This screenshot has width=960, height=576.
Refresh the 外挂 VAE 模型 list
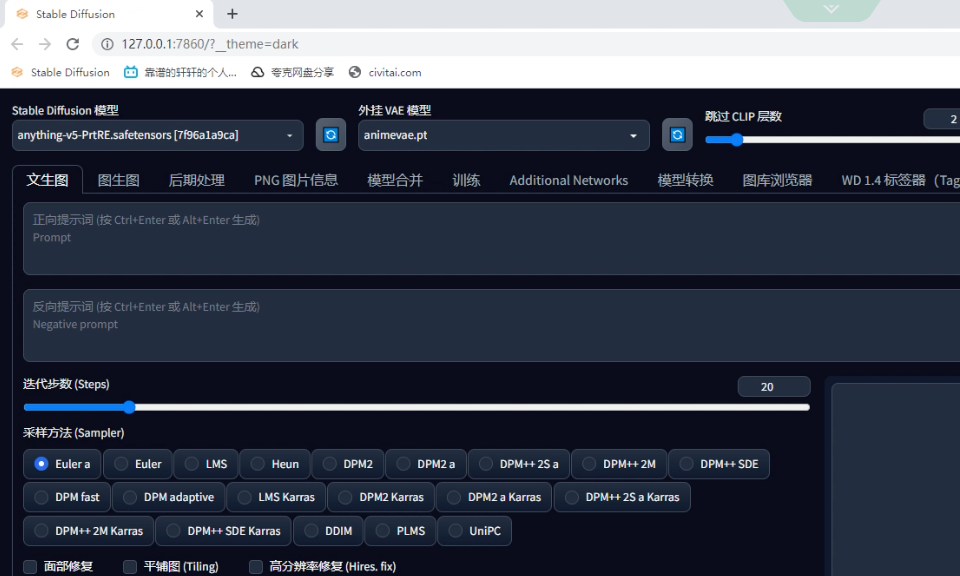(x=677, y=134)
